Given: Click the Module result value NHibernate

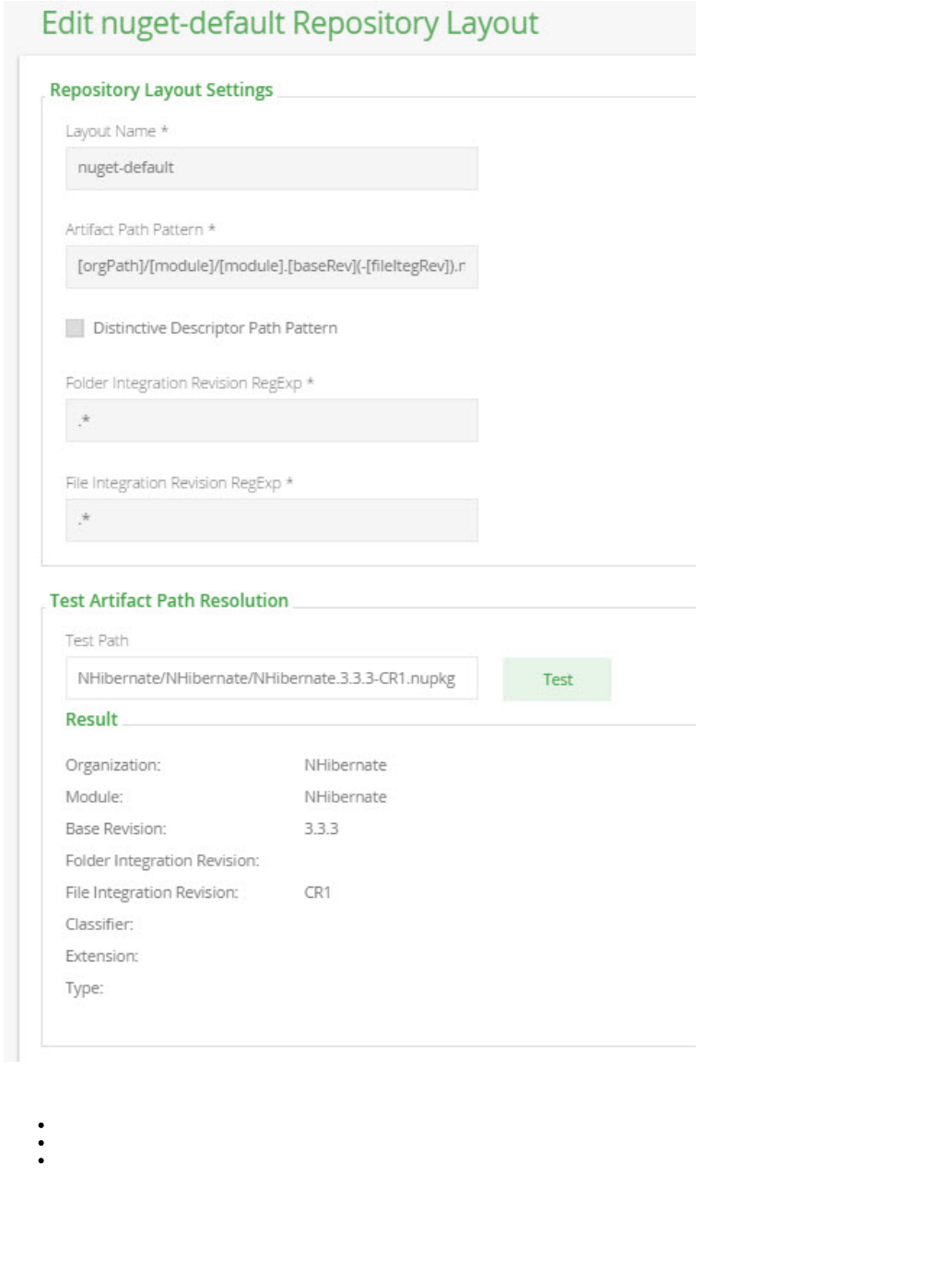Looking at the screenshot, I should [346, 797].
